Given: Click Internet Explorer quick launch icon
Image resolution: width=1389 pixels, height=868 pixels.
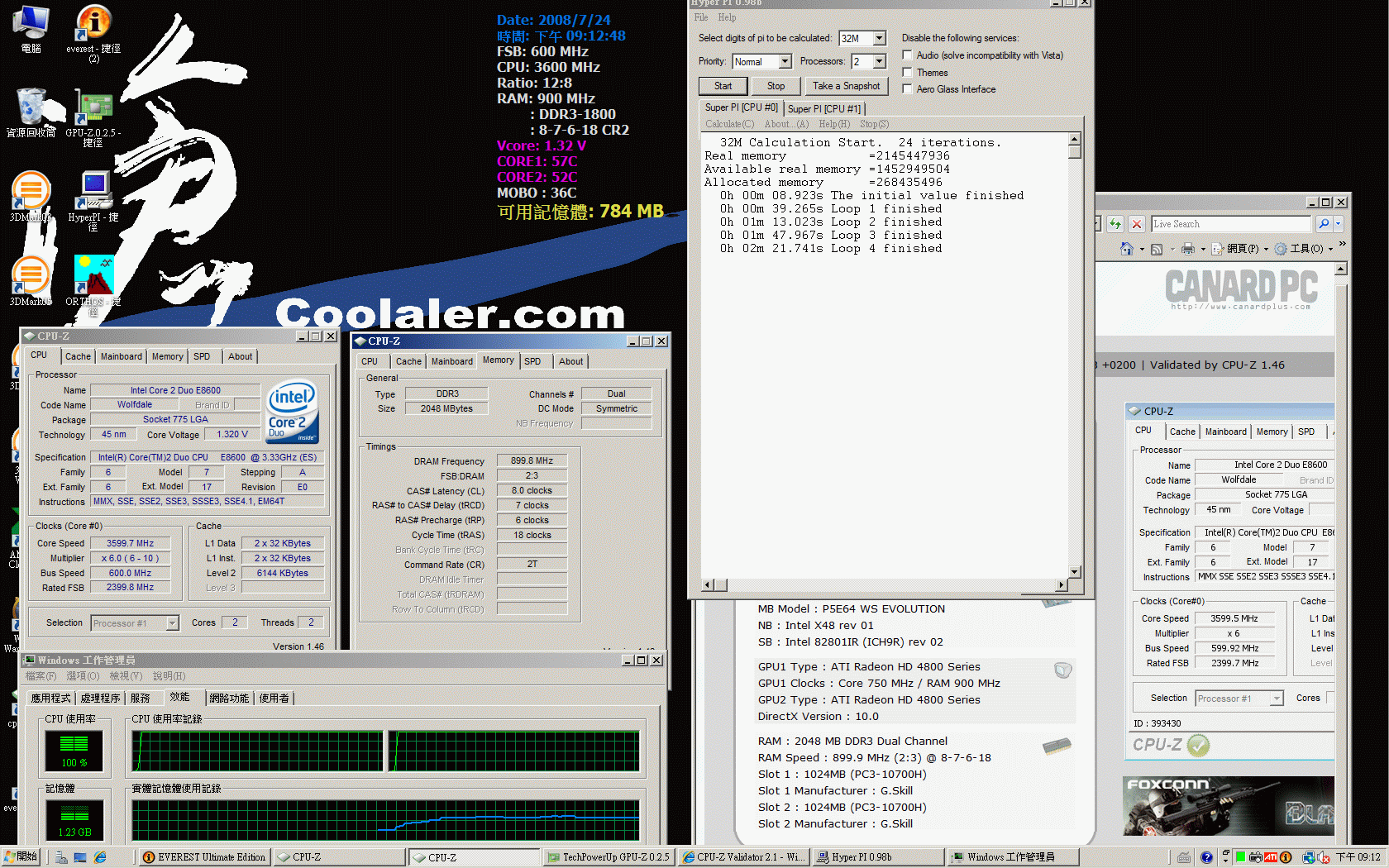Looking at the screenshot, I should pos(100,857).
